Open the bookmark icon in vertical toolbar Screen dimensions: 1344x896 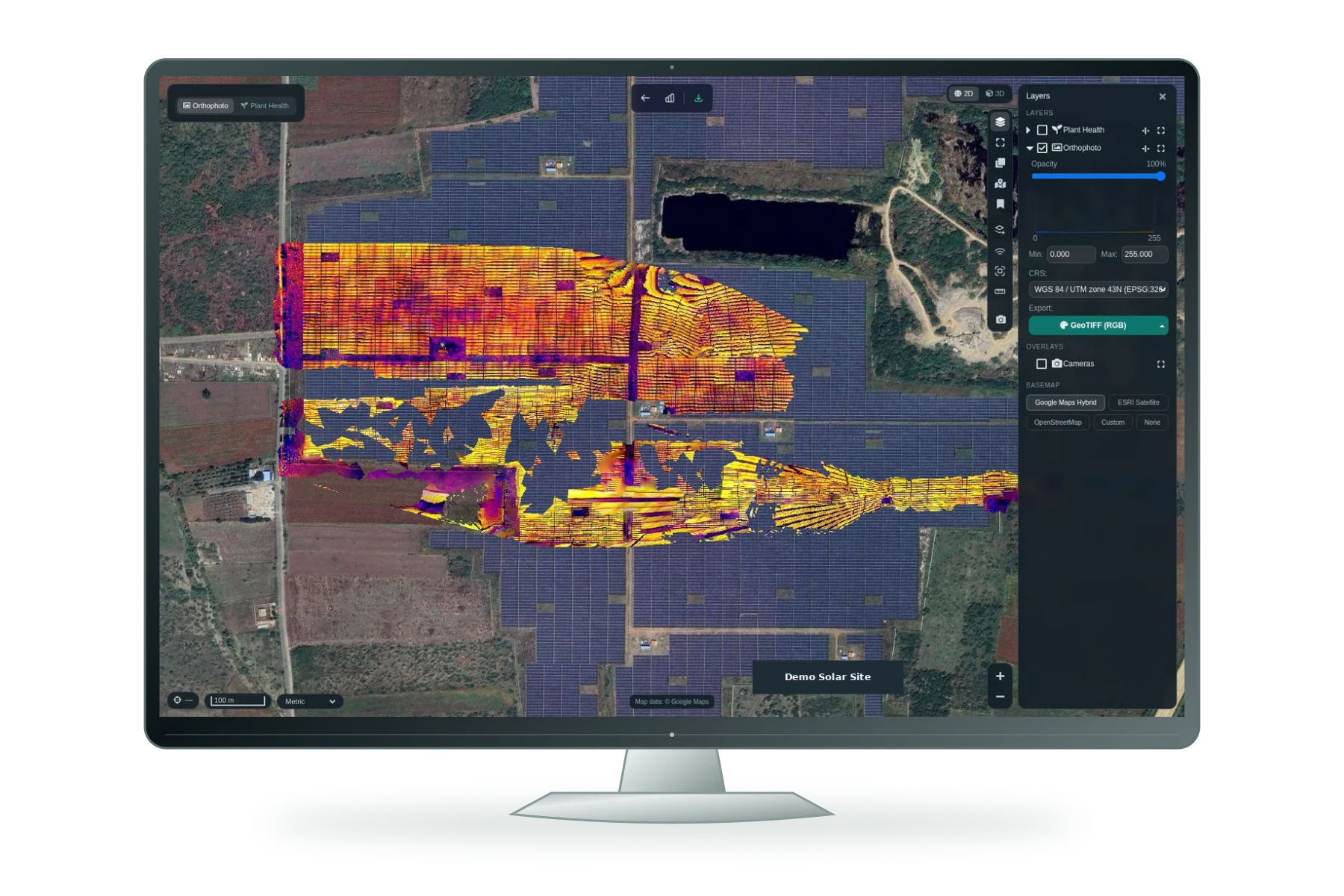[x=1000, y=204]
